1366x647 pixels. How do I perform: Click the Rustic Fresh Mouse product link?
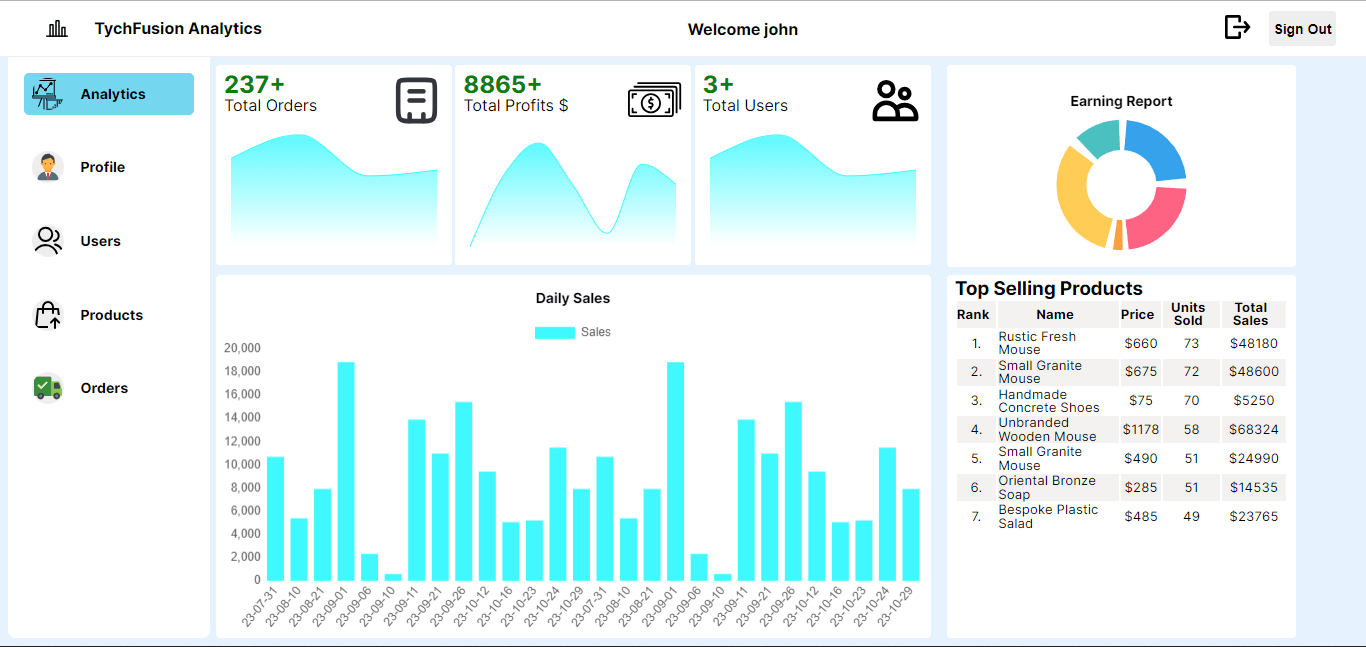click(x=1037, y=343)
